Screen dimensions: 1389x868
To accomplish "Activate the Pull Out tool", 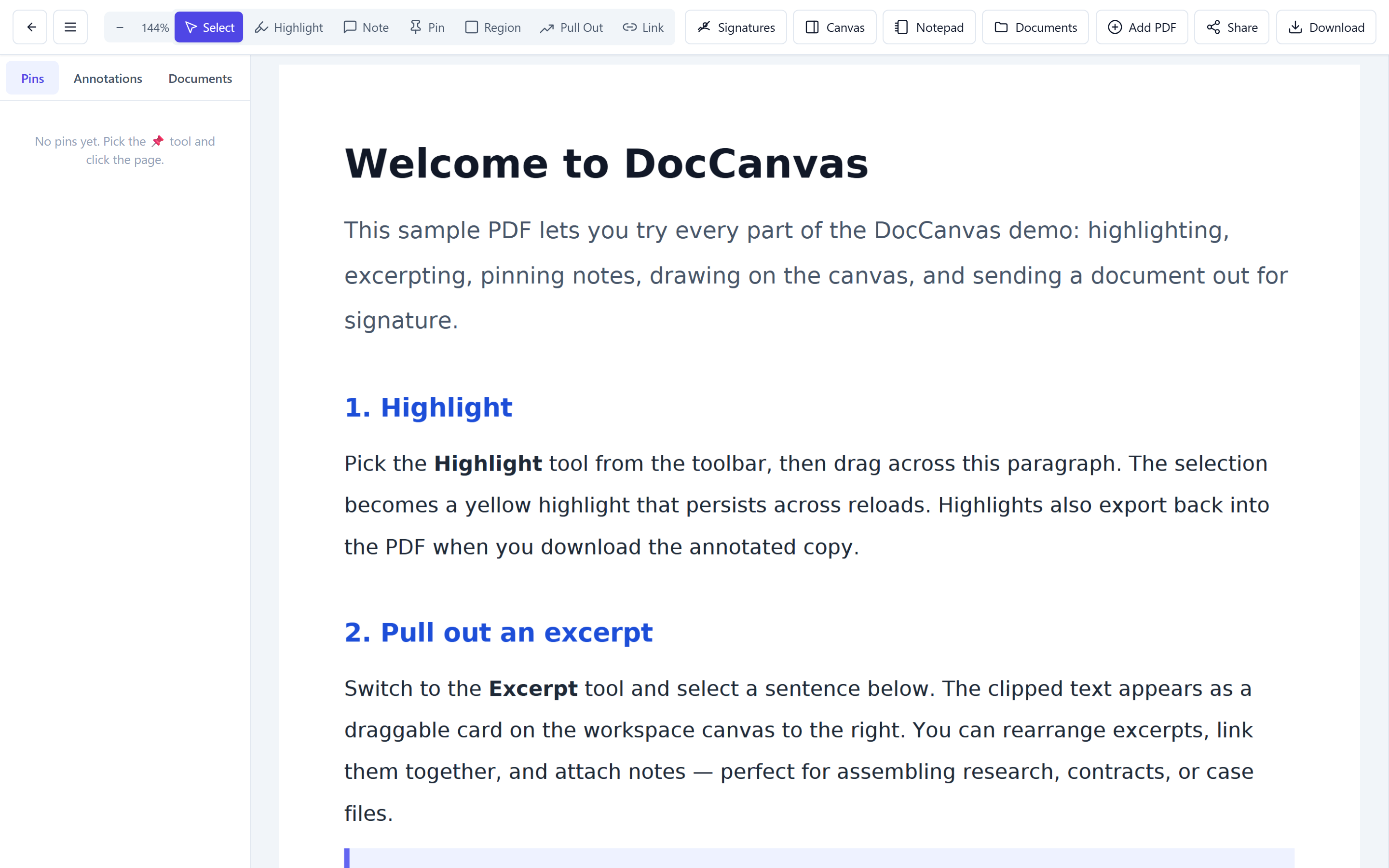I will pos(572,27).
